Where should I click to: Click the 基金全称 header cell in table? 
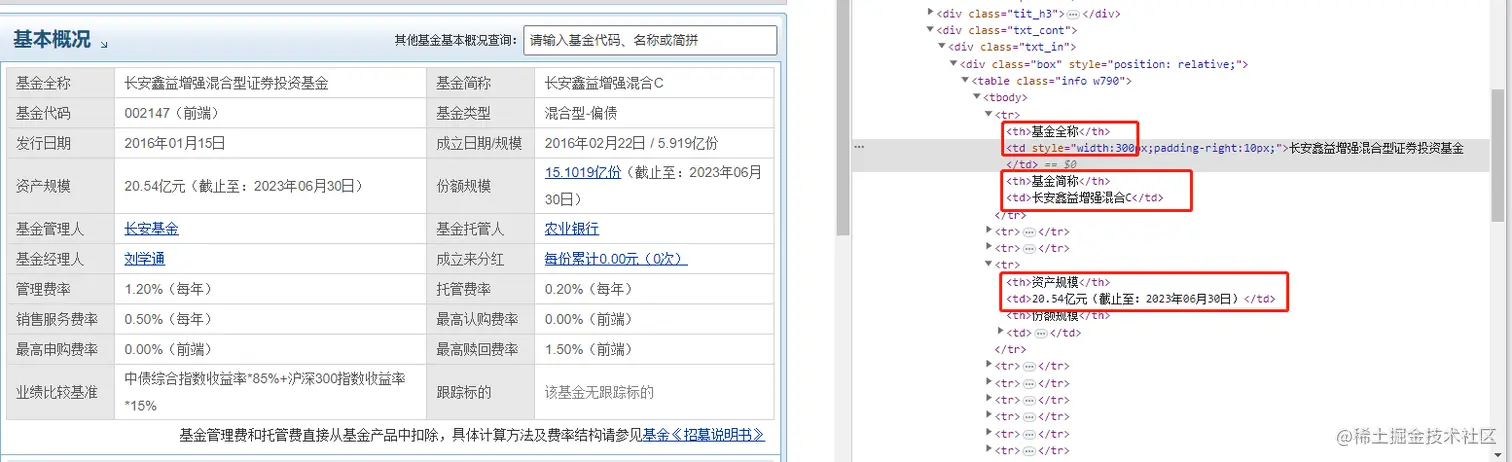pos(61,82)
